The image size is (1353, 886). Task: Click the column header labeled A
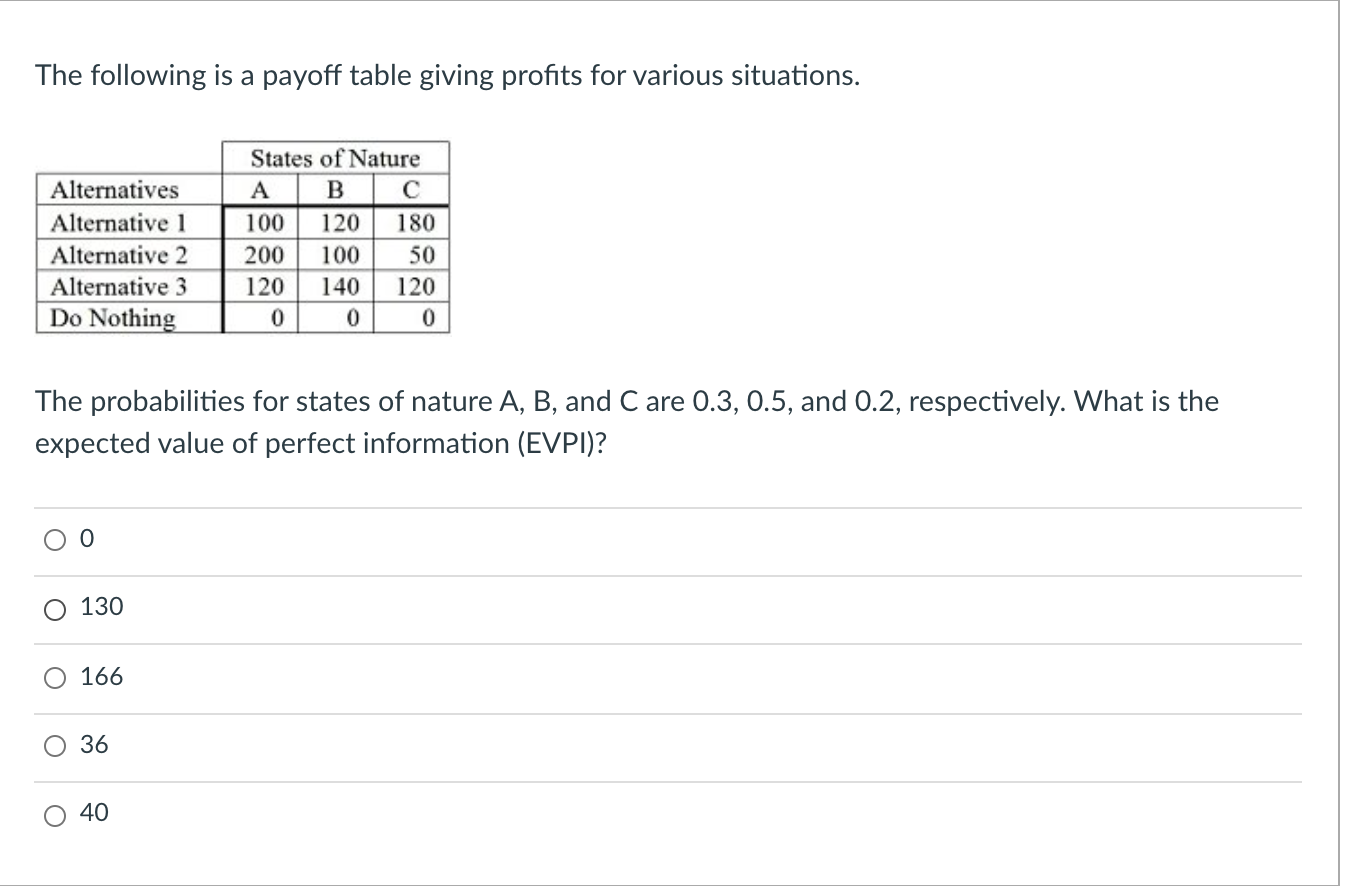(260, 191)
